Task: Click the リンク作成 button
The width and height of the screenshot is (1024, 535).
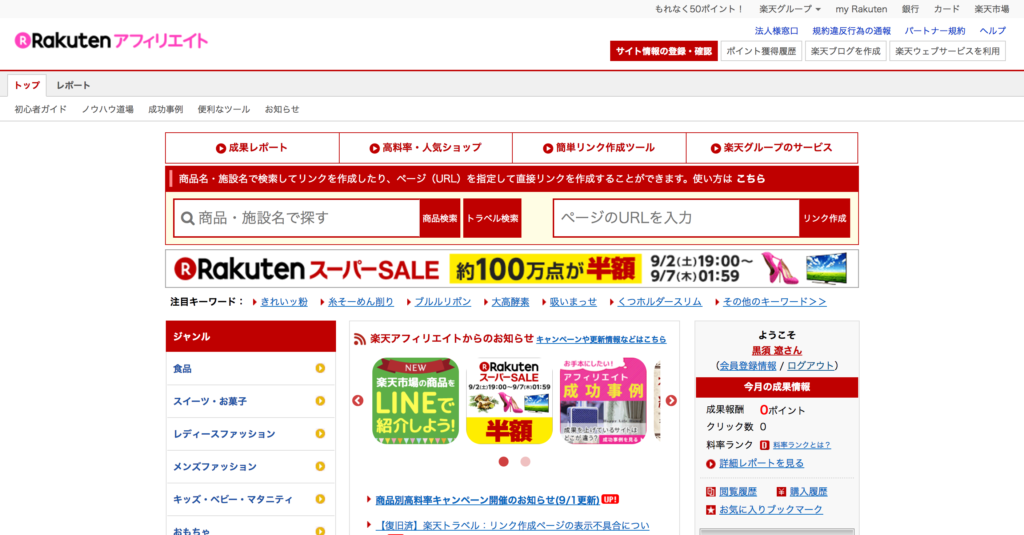Action: pos(825,218)
